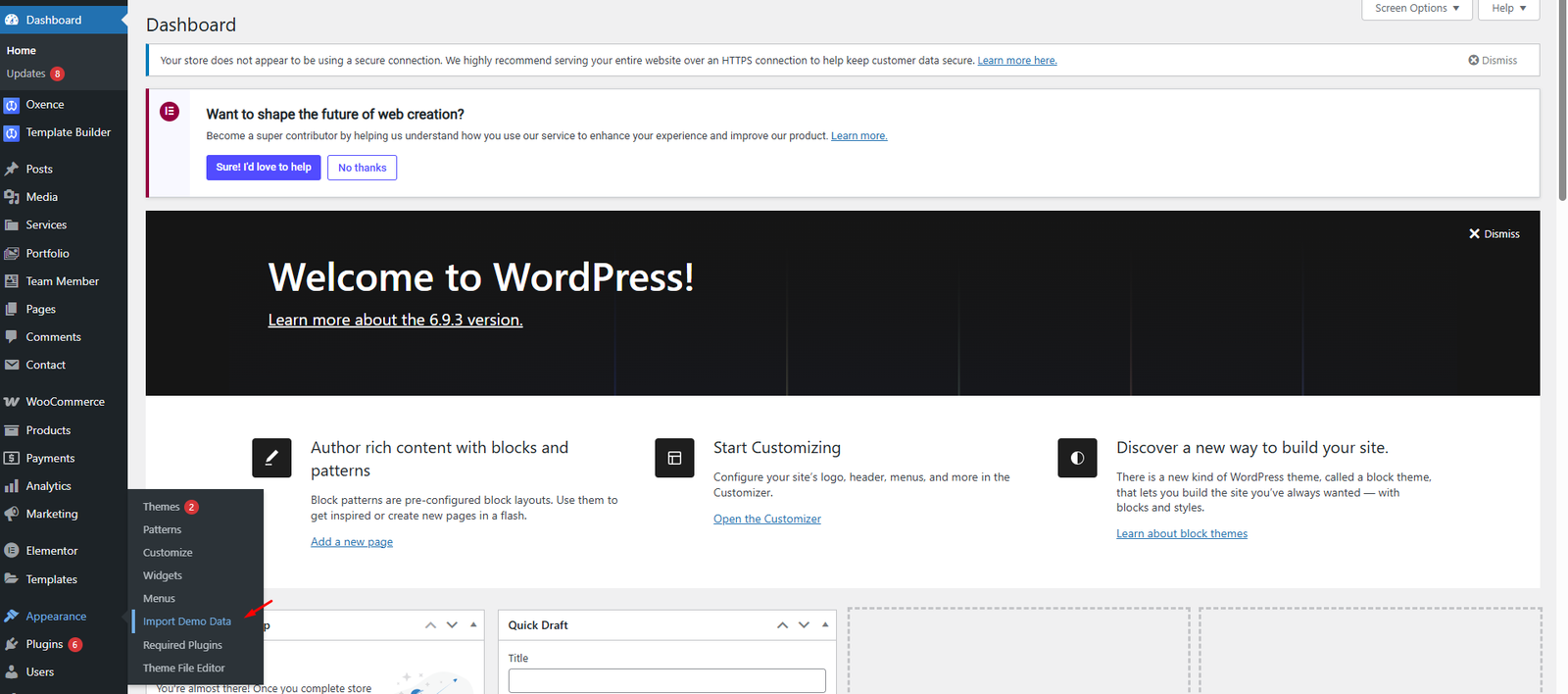Dismiss the Welcome to WordPress panel
Image resolution: width=1568 pixels, height=694 pixels.
(x=1494, y=234)
